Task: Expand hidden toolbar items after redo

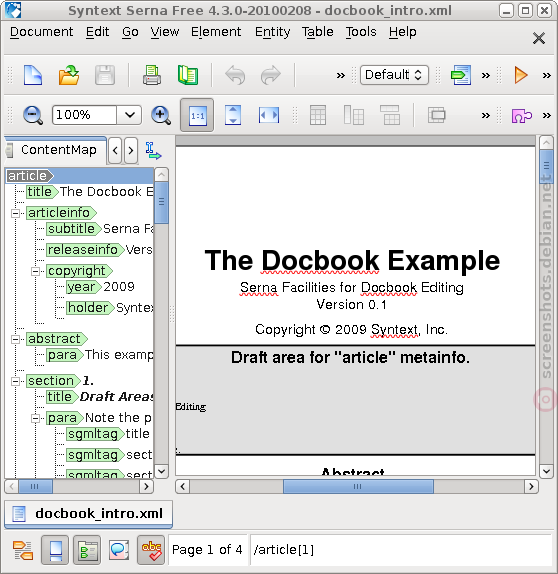Action: (341, 75)
